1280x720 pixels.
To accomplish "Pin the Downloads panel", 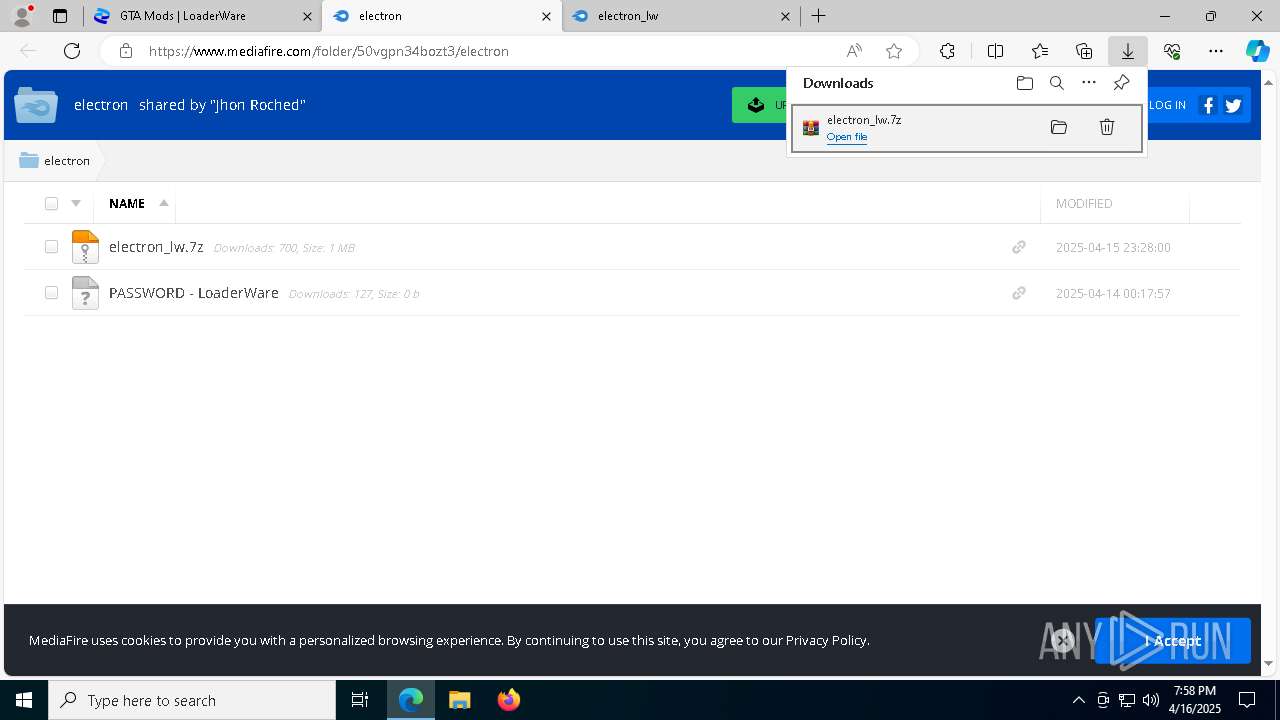I will pyautogui.click(x=1121, y=83).
